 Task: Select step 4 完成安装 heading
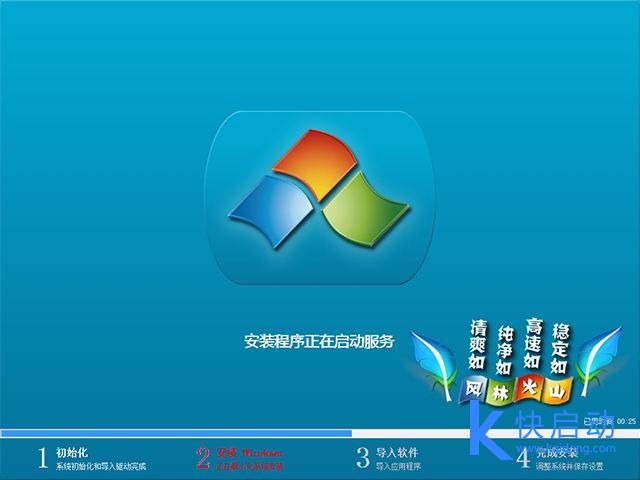[557, 452]
